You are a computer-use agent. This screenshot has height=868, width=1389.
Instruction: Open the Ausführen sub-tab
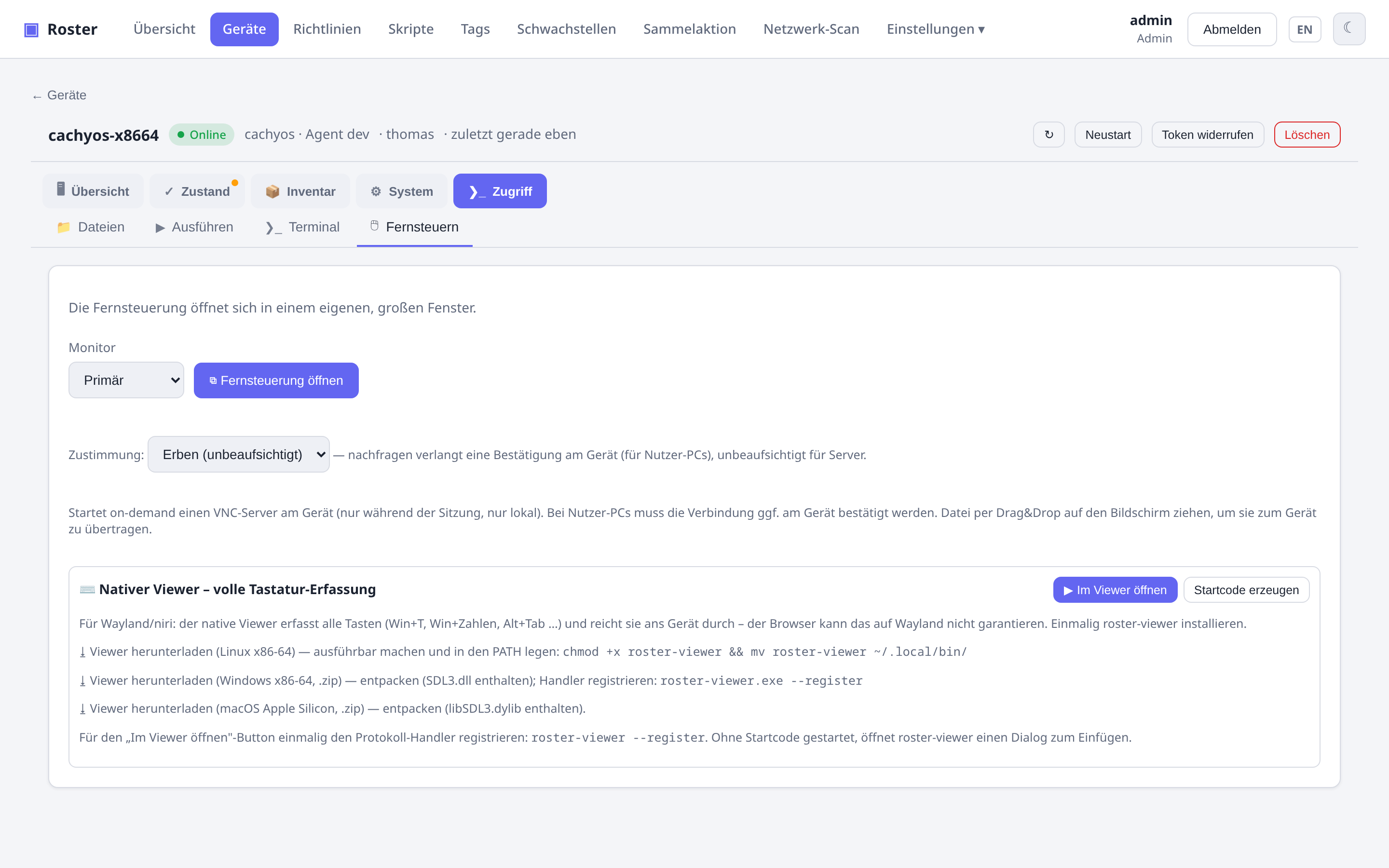(x=194, y=227)
